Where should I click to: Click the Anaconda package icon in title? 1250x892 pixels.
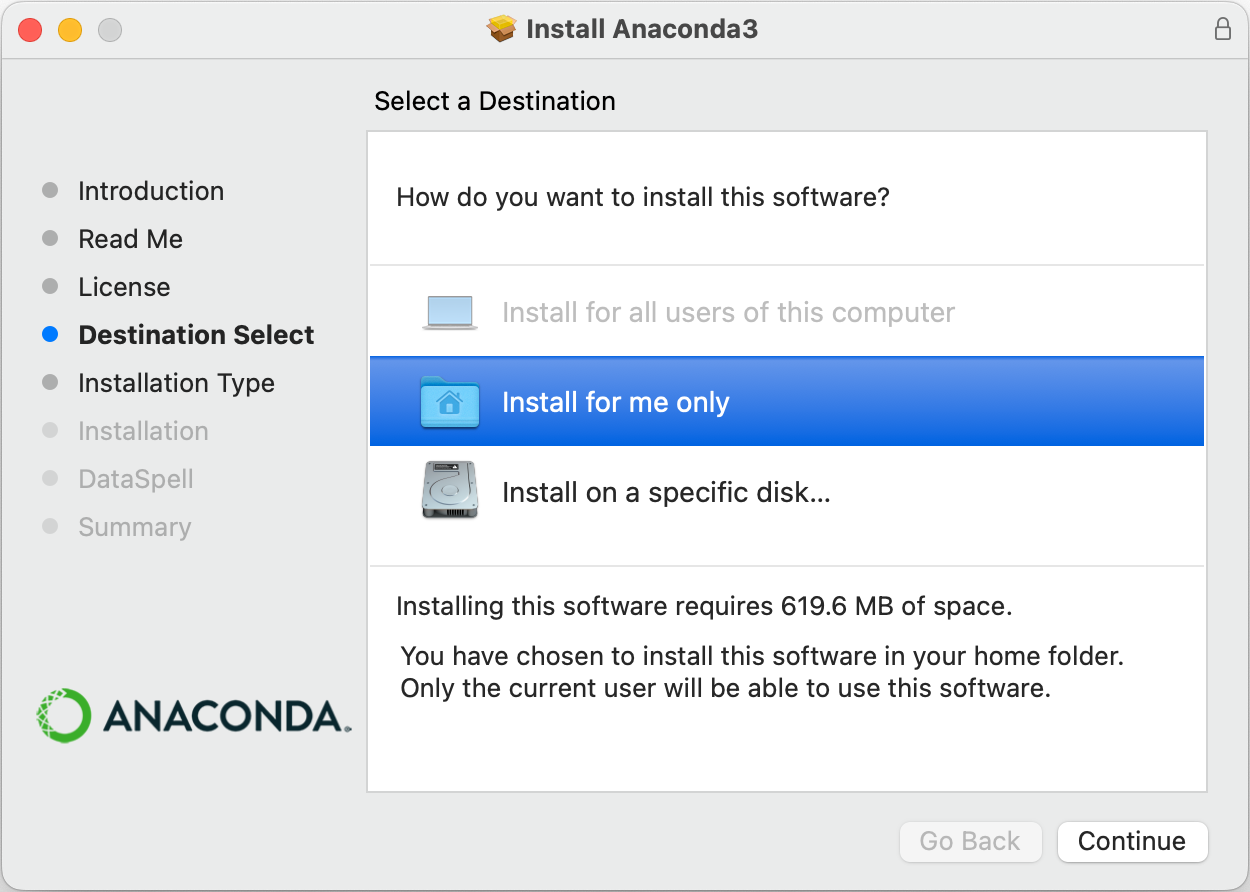click(x=501, y=29)
